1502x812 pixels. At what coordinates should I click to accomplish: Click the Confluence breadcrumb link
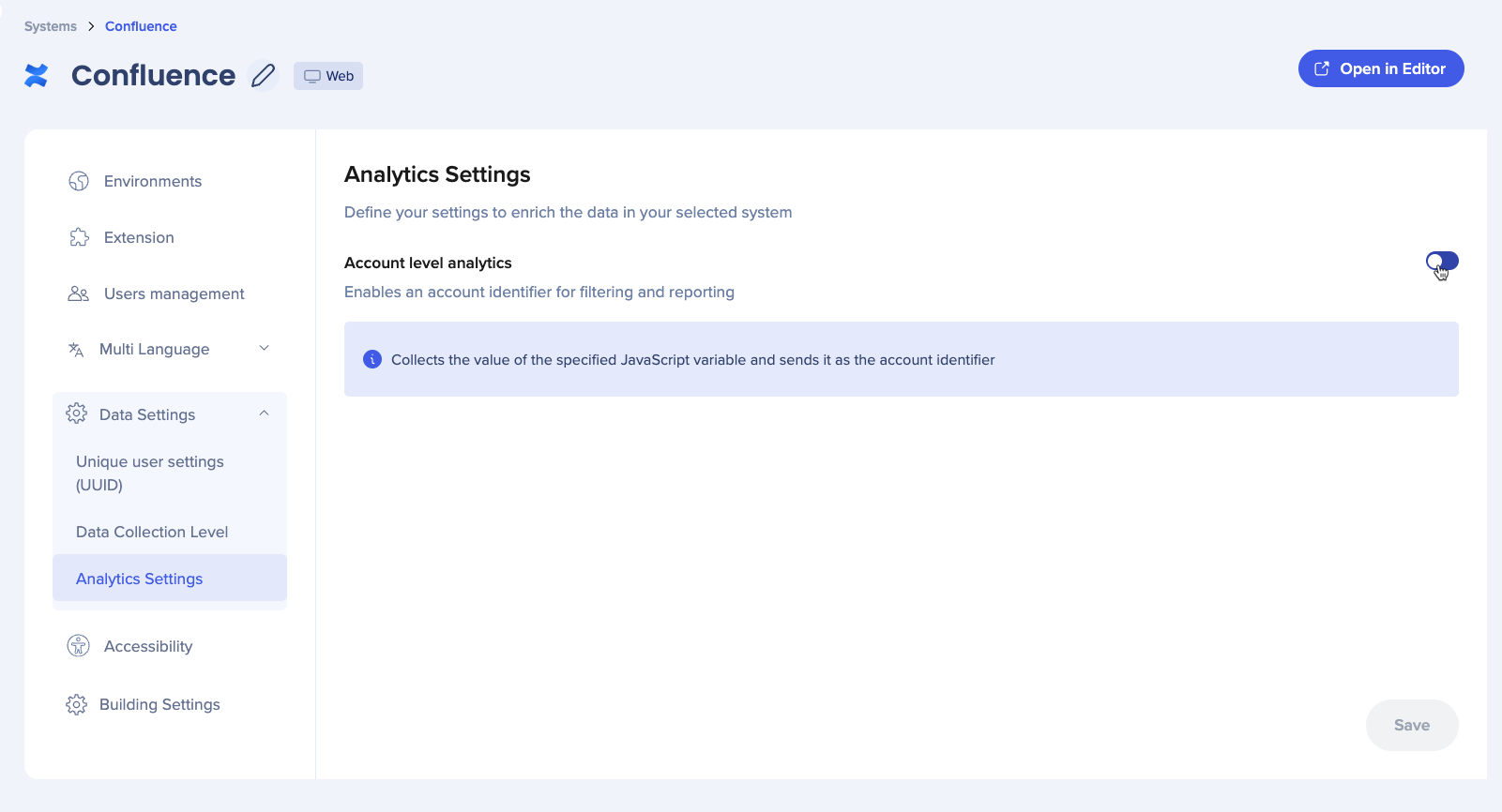(141, 26)
